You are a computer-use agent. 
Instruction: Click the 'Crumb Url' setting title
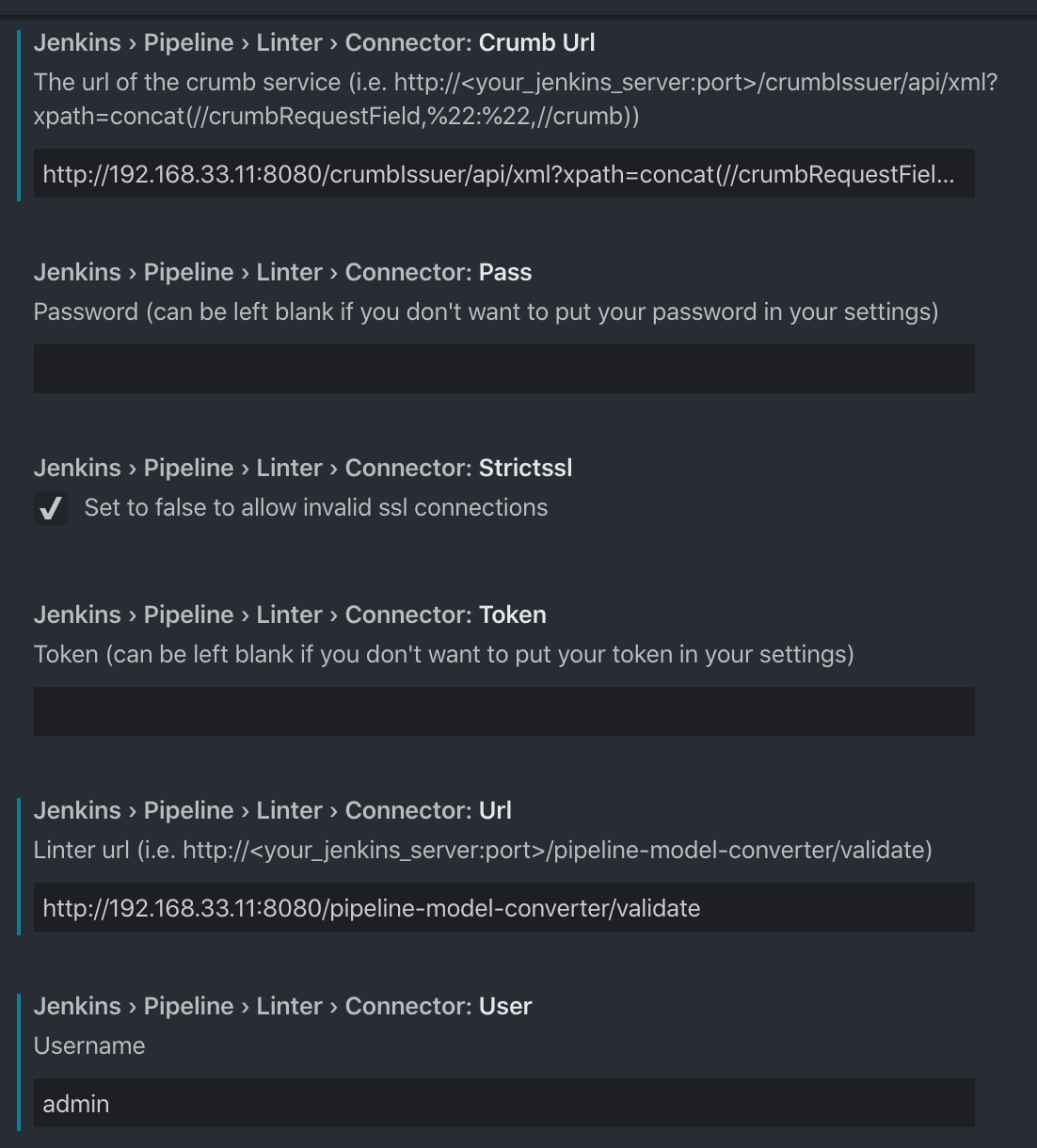pyautogui.click(x=537, y=42)
